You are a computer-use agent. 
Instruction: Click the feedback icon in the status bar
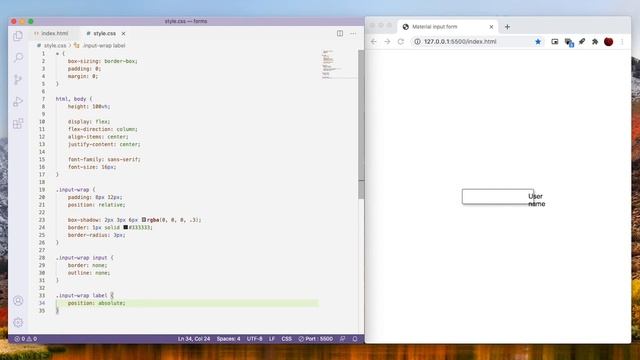pyautogui.click(x=342, y=339)
